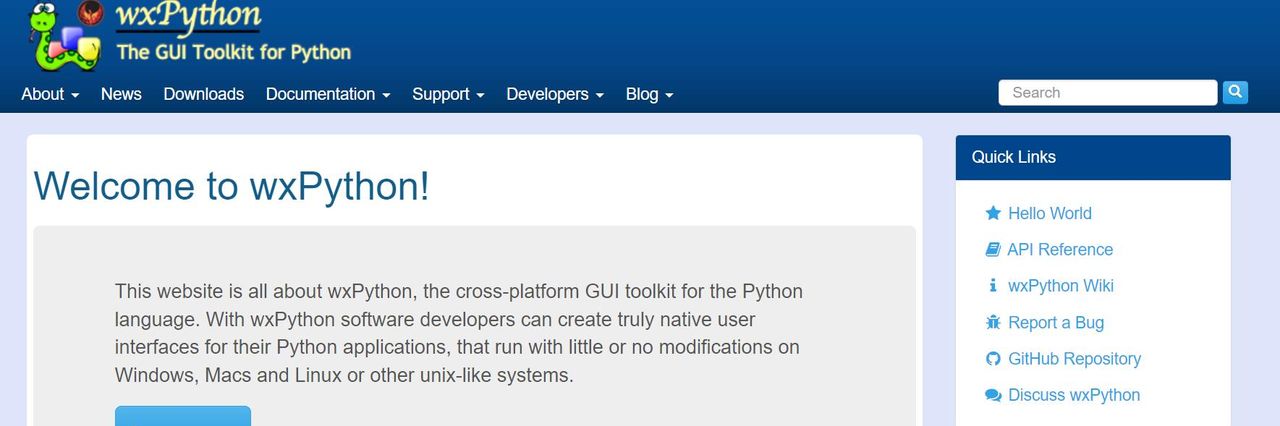
Task: Go to the News page
Action: 121,94
